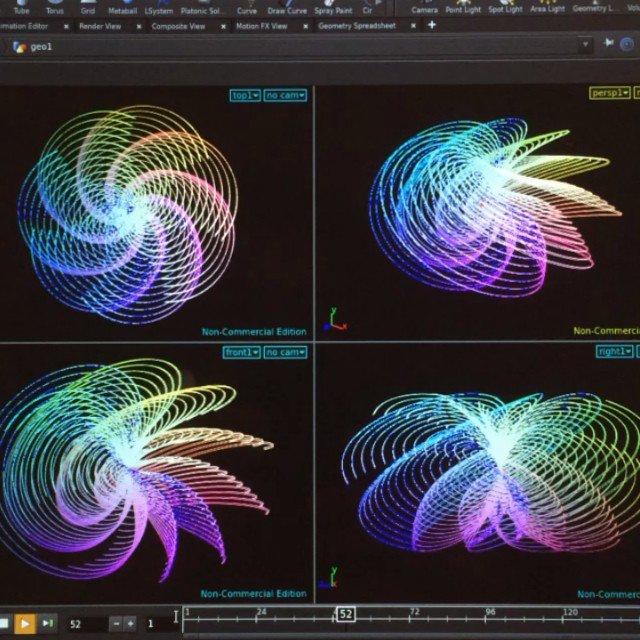
Task: Expand the front1 viewport's no cam menu
Action: (285, 352)
